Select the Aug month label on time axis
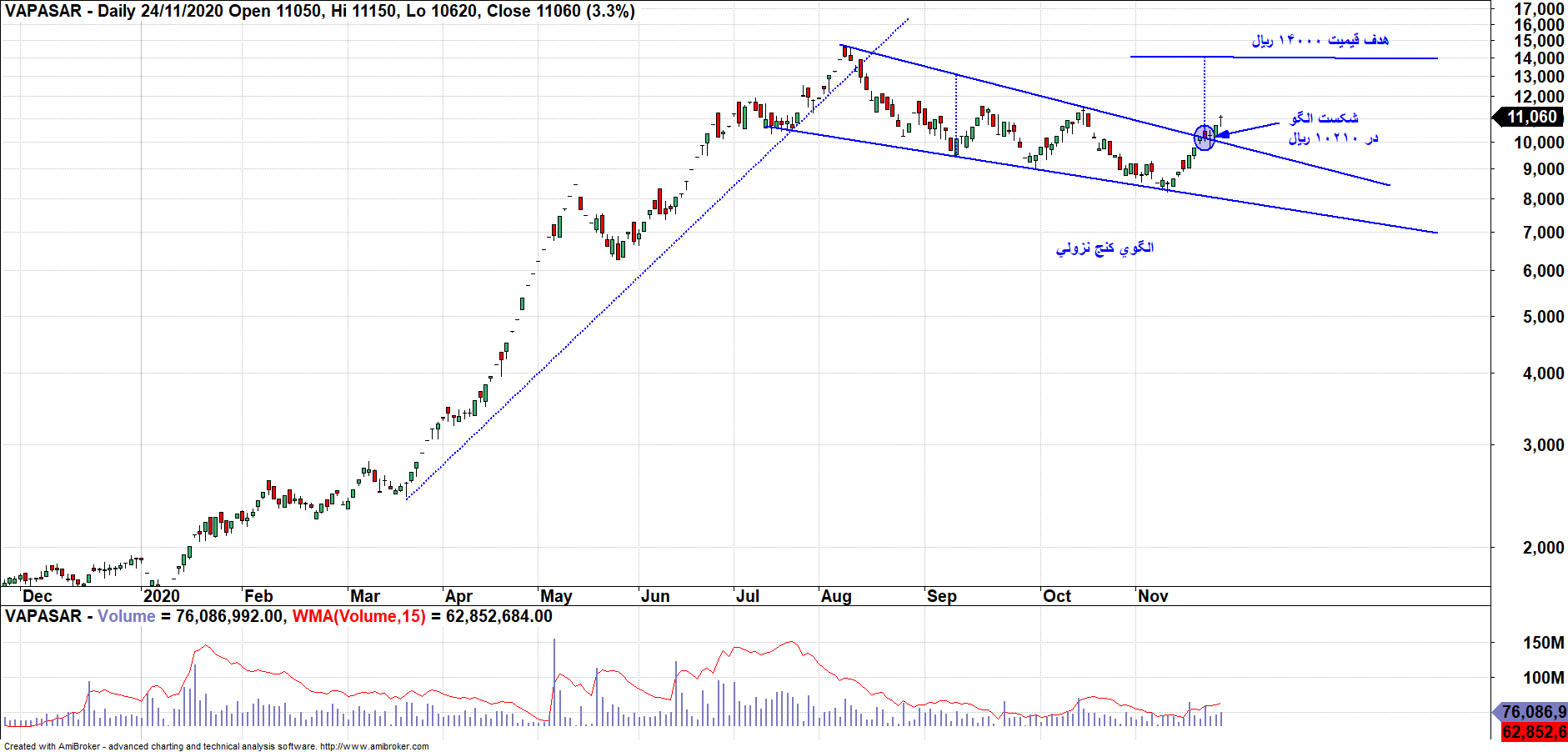The width and height of the screenshot is (1568, 752). pos(836,596)
